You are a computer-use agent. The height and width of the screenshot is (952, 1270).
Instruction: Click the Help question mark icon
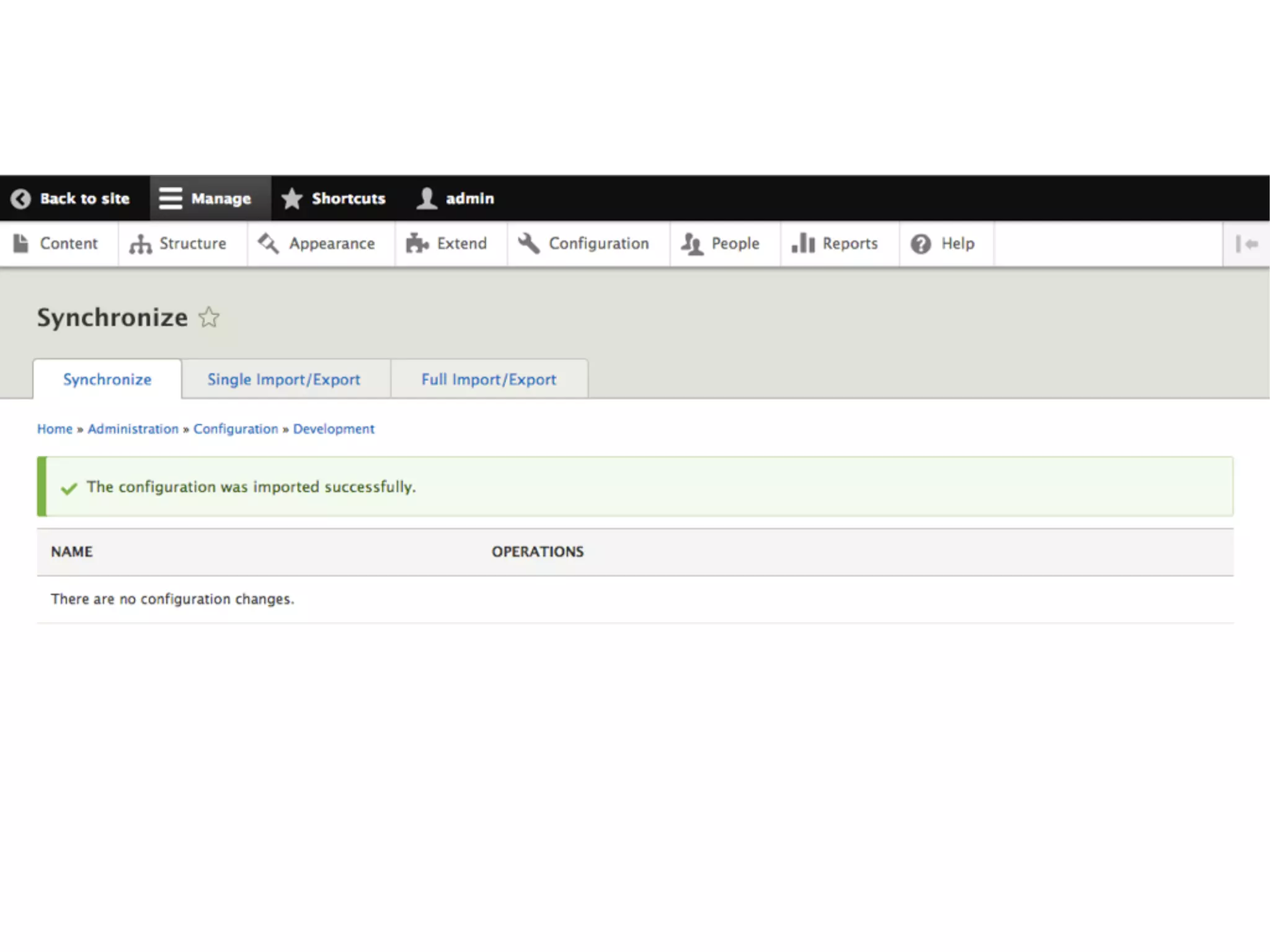[x=920, y=244]
